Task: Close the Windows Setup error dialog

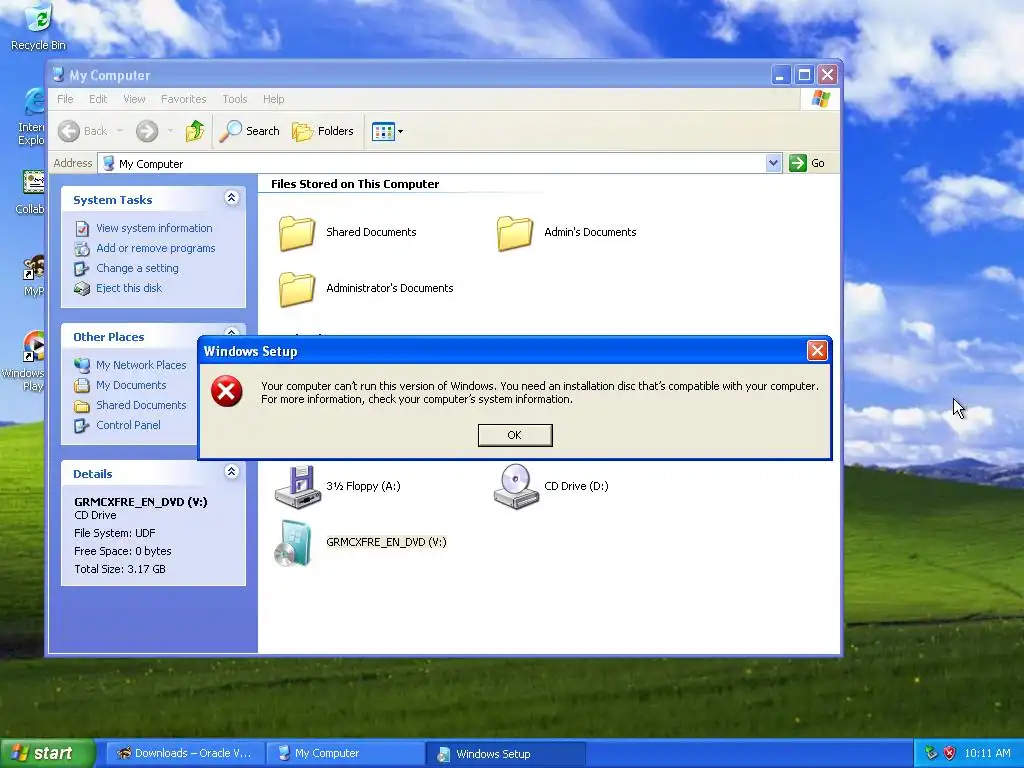Action: pos(817,351)
